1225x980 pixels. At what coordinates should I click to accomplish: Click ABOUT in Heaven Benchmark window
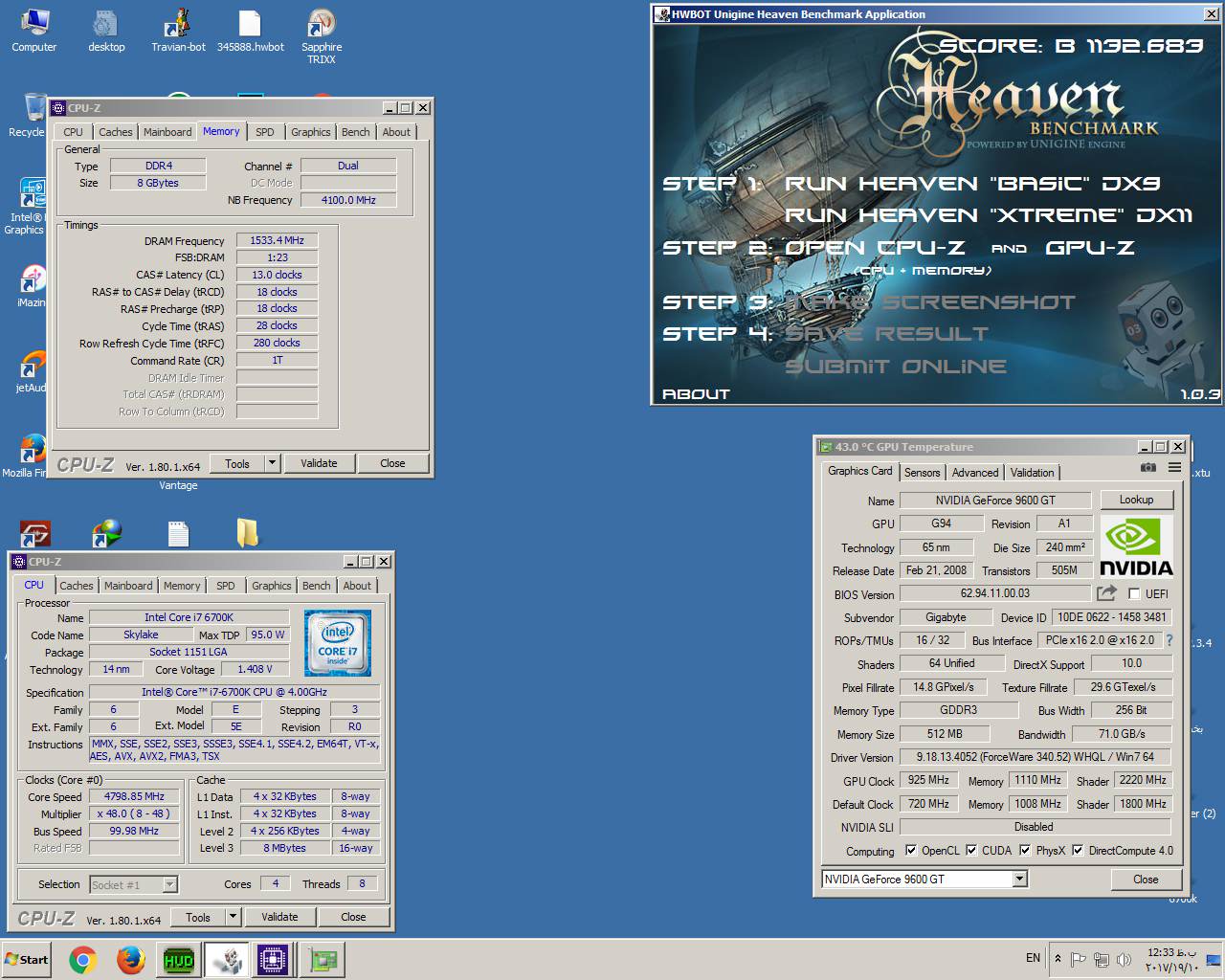click(x=696, y=393)
